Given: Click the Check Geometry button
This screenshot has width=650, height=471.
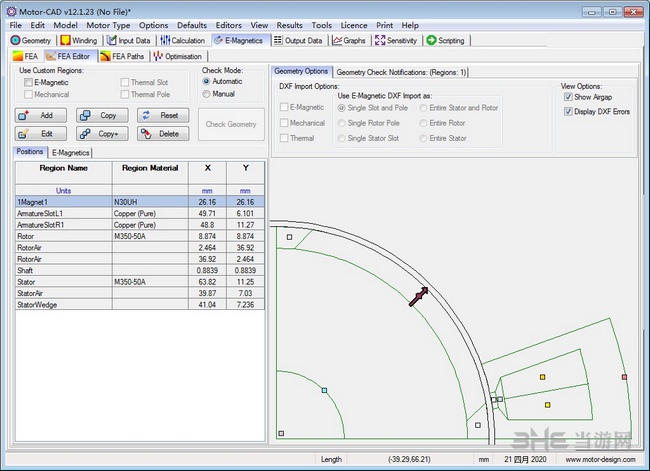Looking at the screenshot, I should (231, 124).
